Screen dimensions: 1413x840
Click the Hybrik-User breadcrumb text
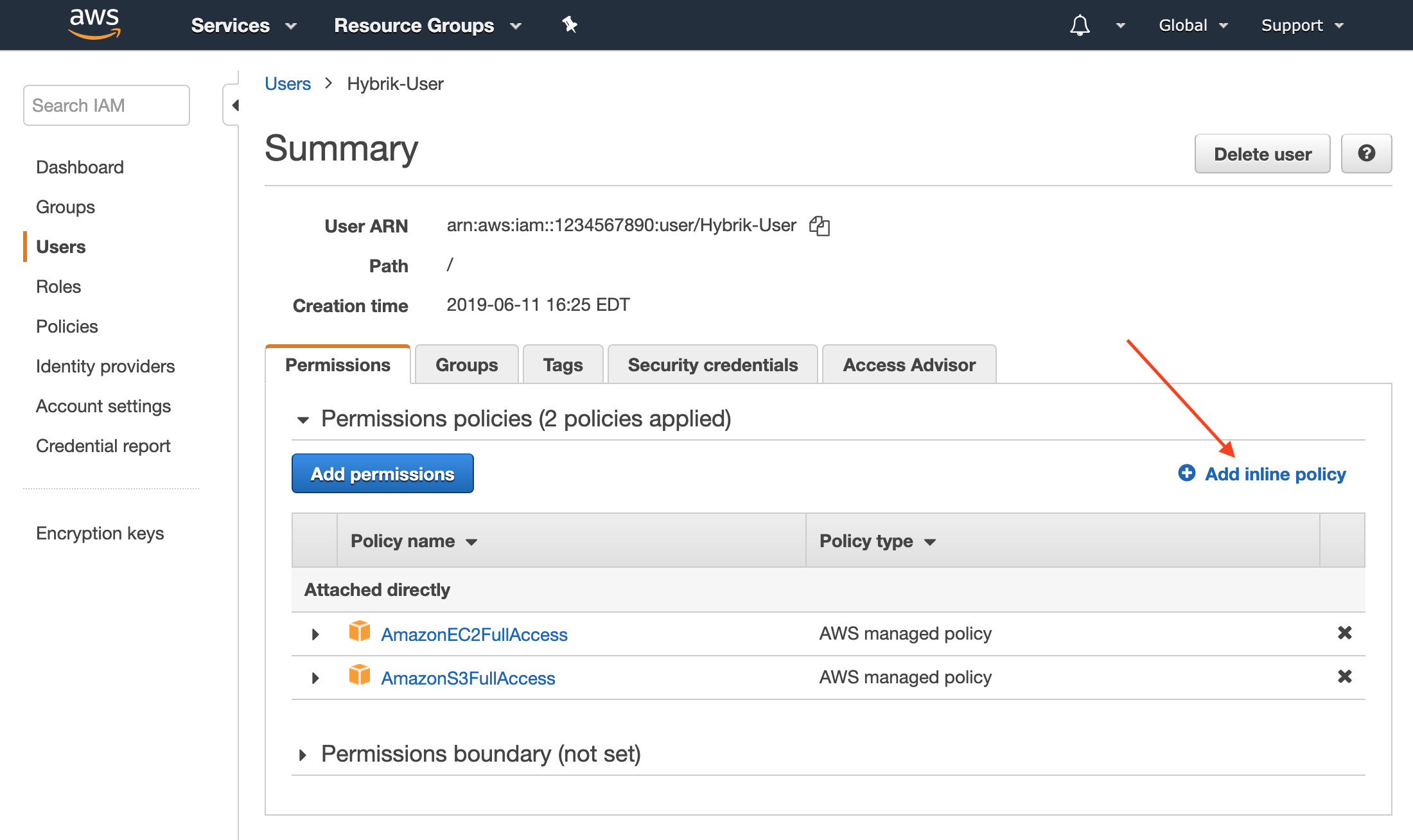tap(395, 83)
